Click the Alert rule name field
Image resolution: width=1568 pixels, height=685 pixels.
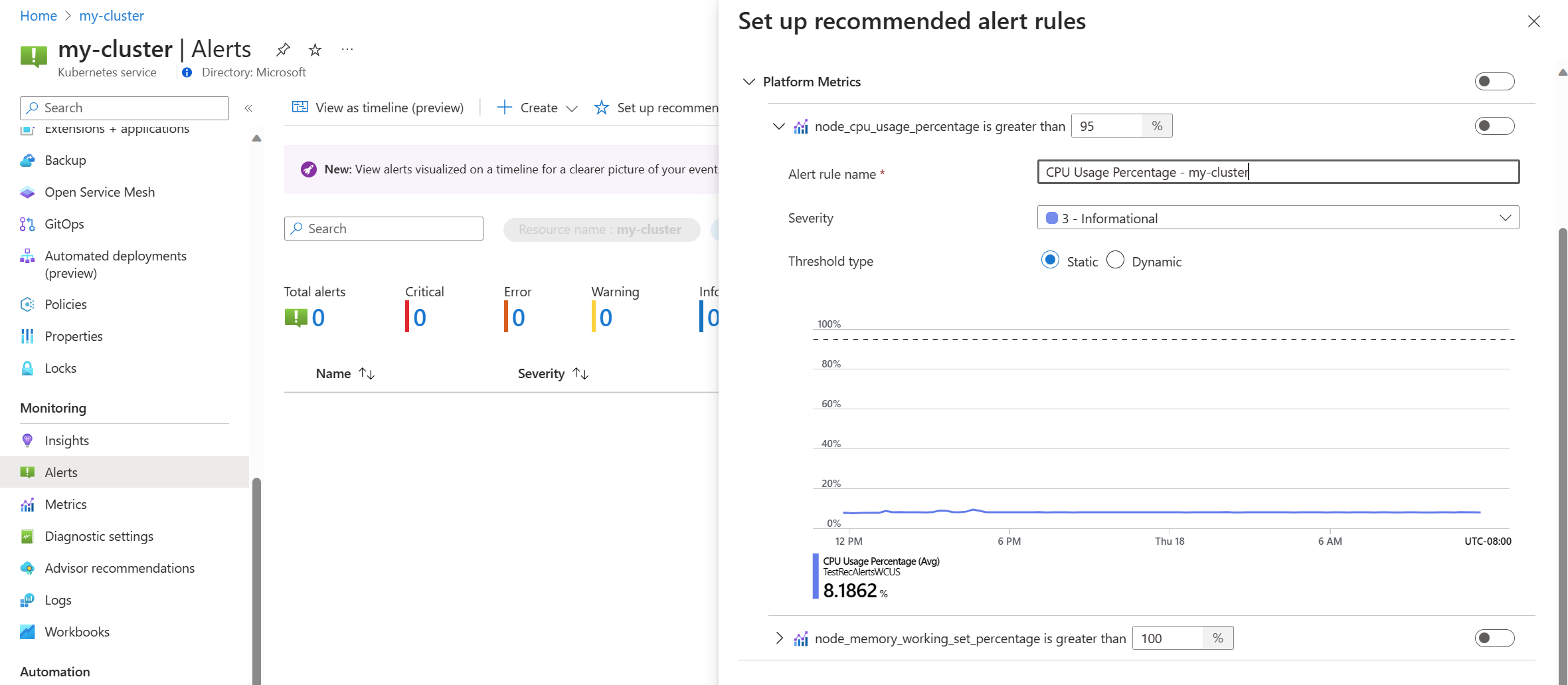coord(1278,172)
